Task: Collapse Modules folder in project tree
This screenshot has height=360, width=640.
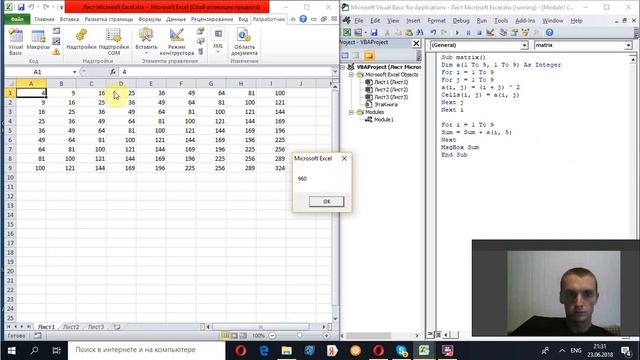Action: coord(351,112)
